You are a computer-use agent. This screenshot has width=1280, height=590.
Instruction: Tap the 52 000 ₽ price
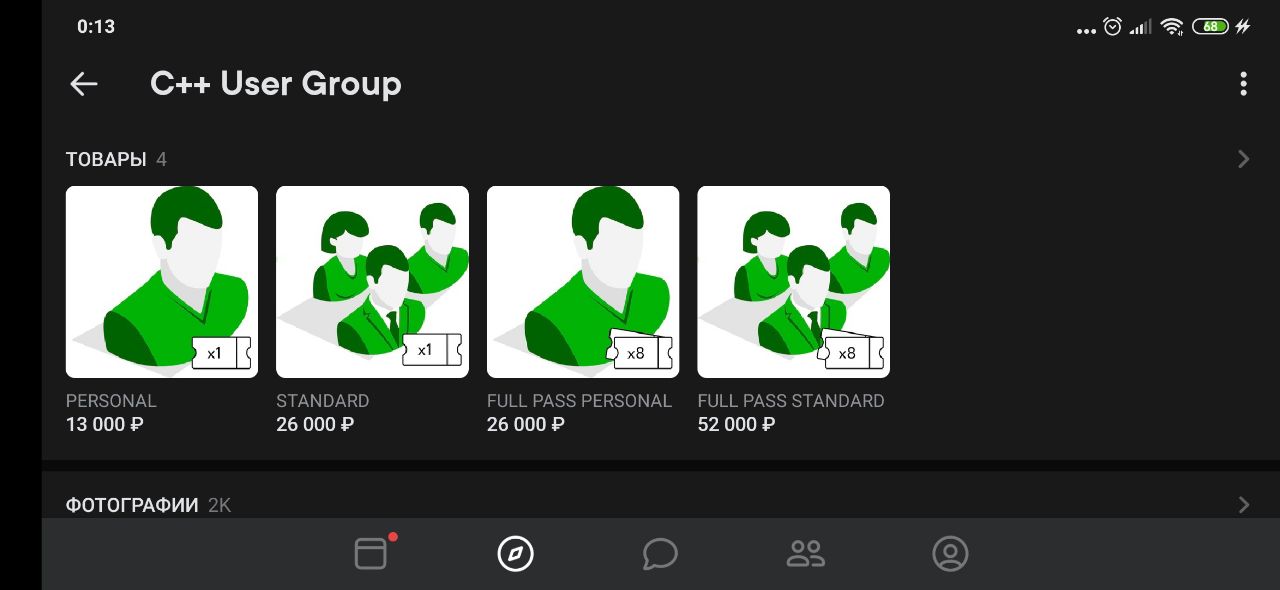point(736,425)
